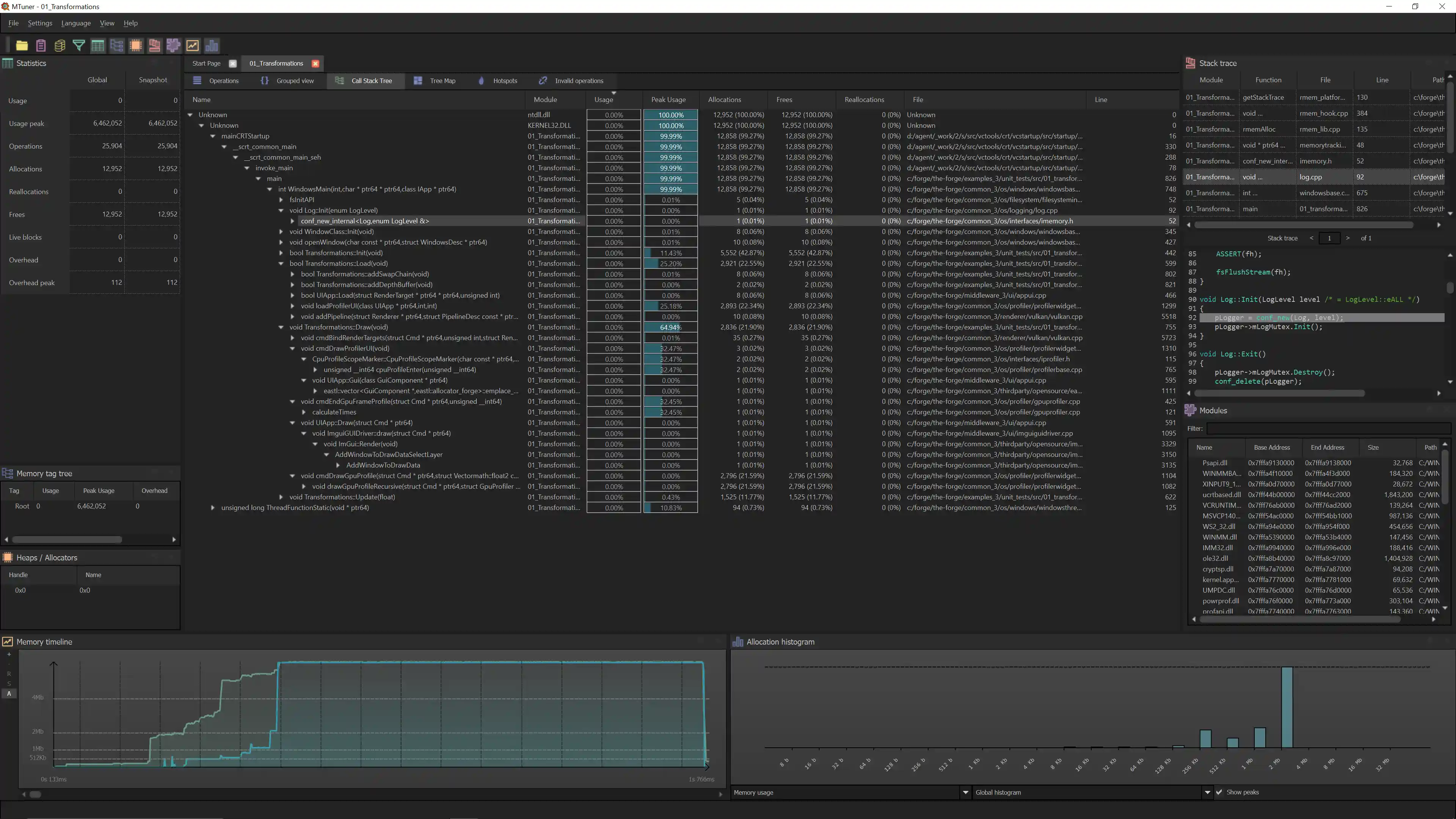Toggle the R button on memory timeline
Screen dimensions: 1456x819
9,674
